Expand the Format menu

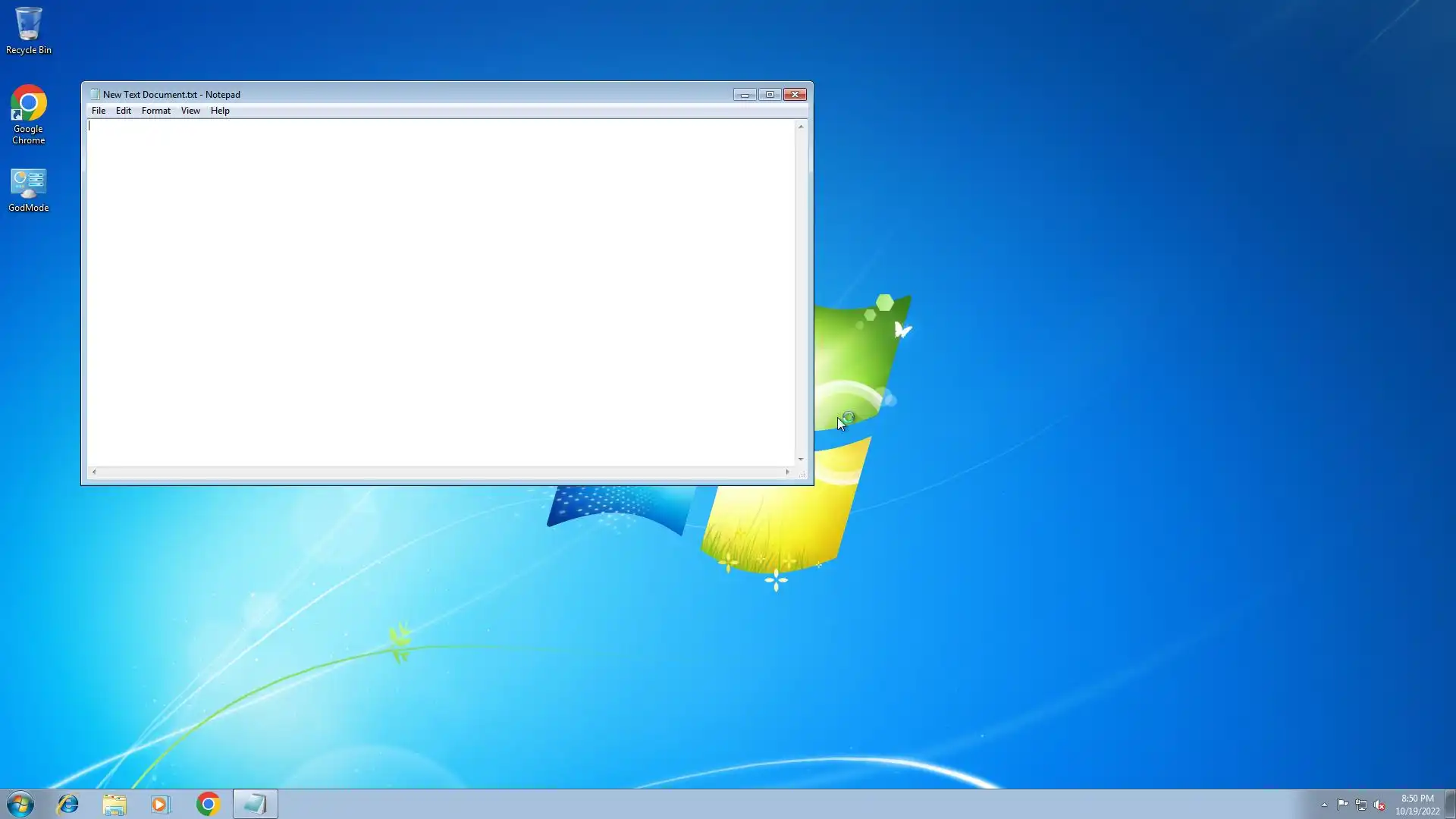155,111
